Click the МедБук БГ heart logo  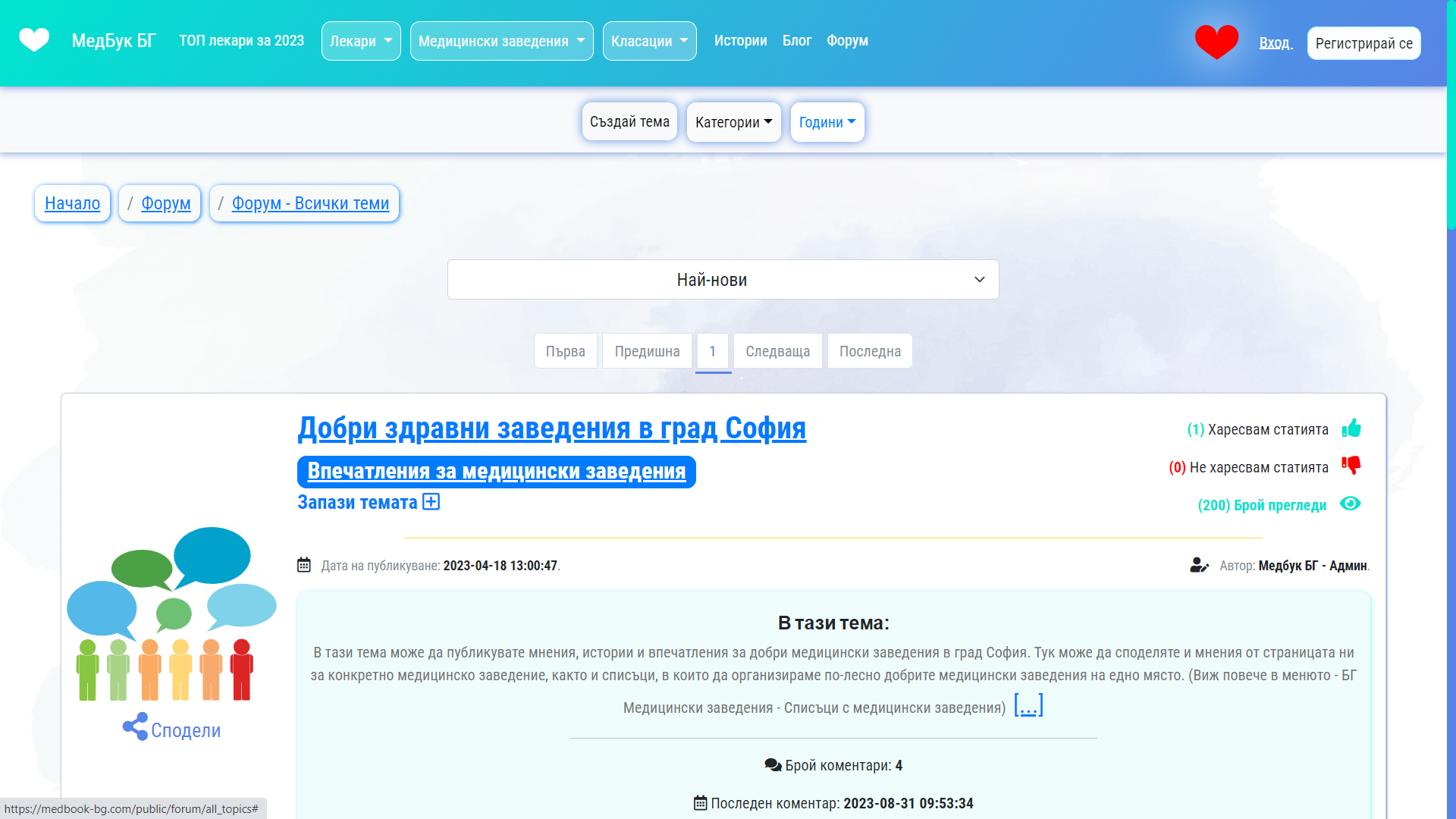pyautogui.click(x=34, y=39)
